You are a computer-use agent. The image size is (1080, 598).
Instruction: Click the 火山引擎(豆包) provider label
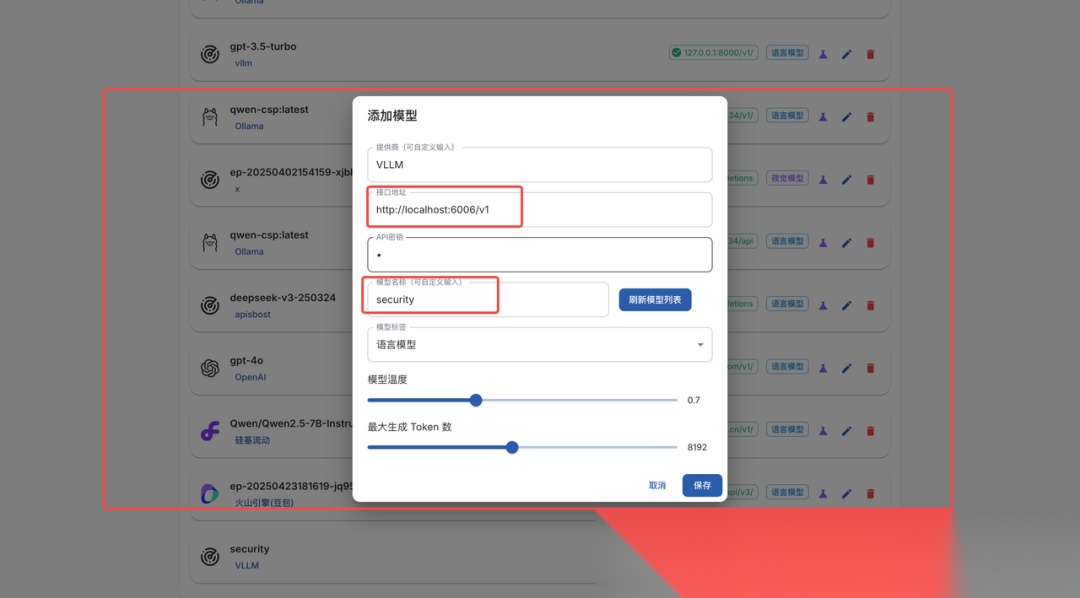coord(264,503)
